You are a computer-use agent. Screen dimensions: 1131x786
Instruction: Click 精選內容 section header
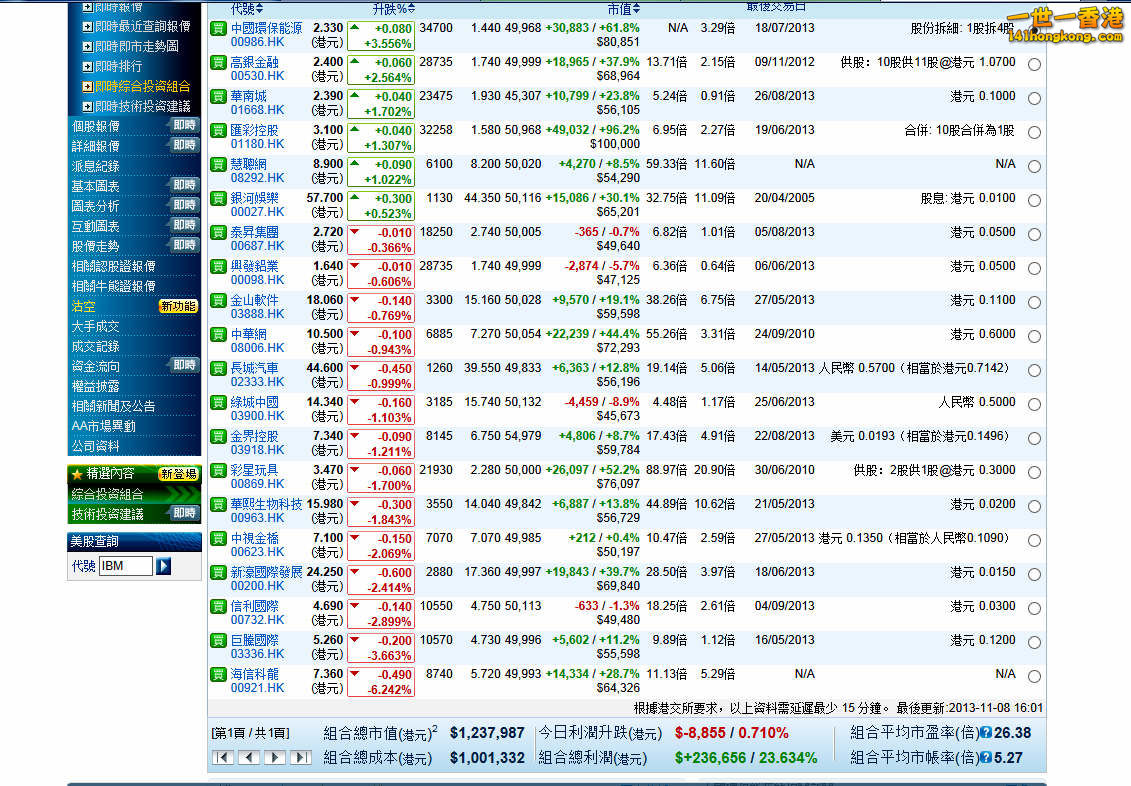point(134,474)
